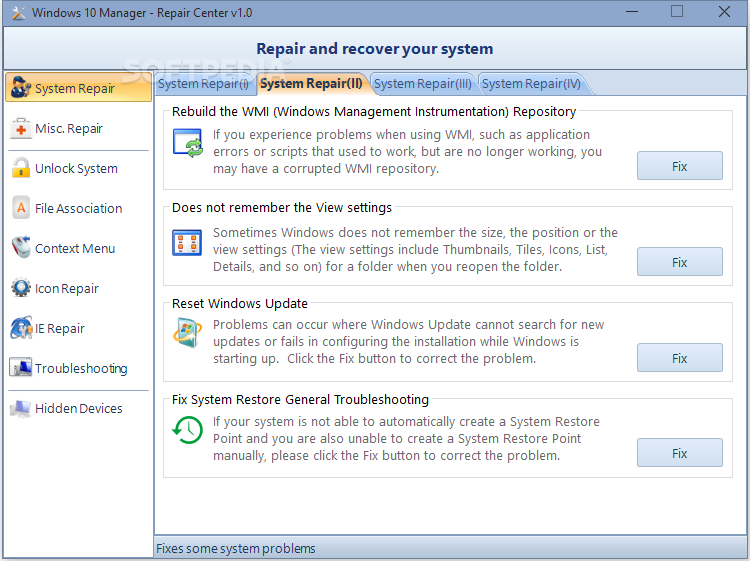
Task: Fix the WMI Repository problem
Action: (x=680, y=166)
